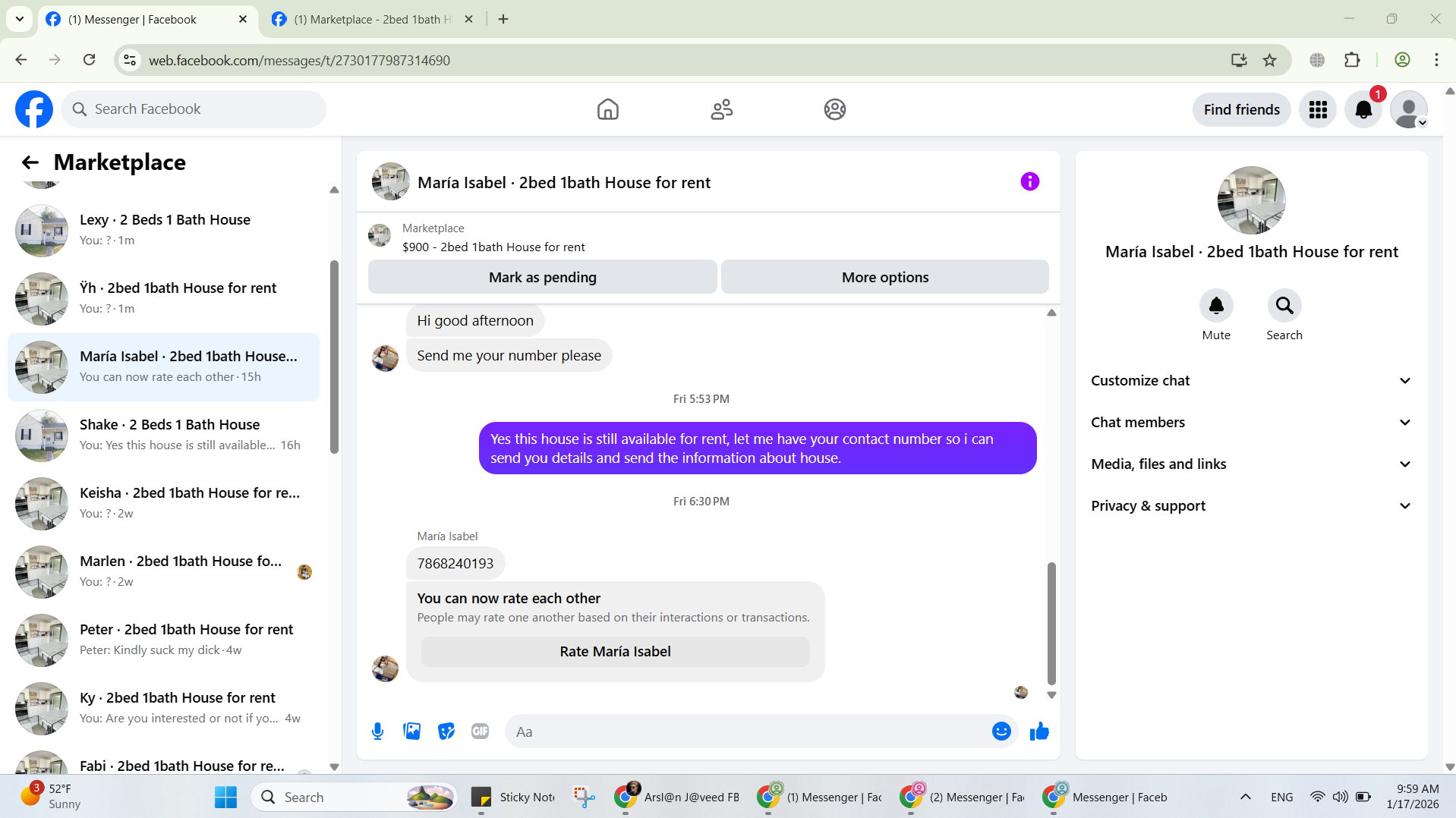This screenshot has height=818, width=1456.
Task: Expand Privacy & support section
Action: tap(1251, 506)
